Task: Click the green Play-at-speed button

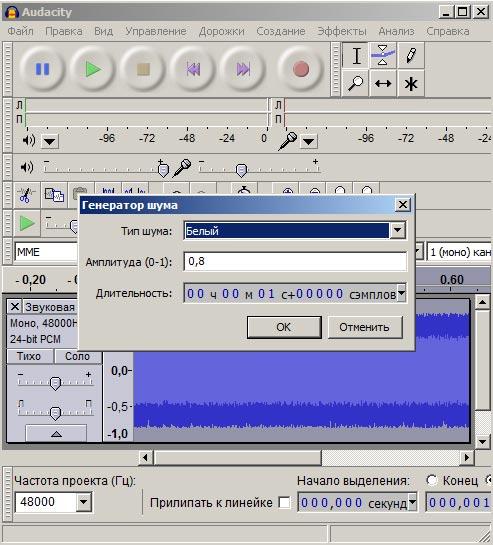Action: pyautogui.click(x=27, y=223)
